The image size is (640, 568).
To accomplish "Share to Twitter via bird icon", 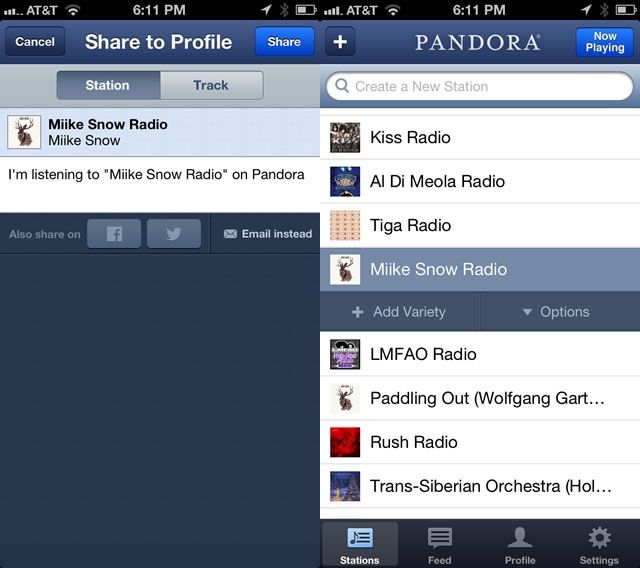I will coord(174,234).
